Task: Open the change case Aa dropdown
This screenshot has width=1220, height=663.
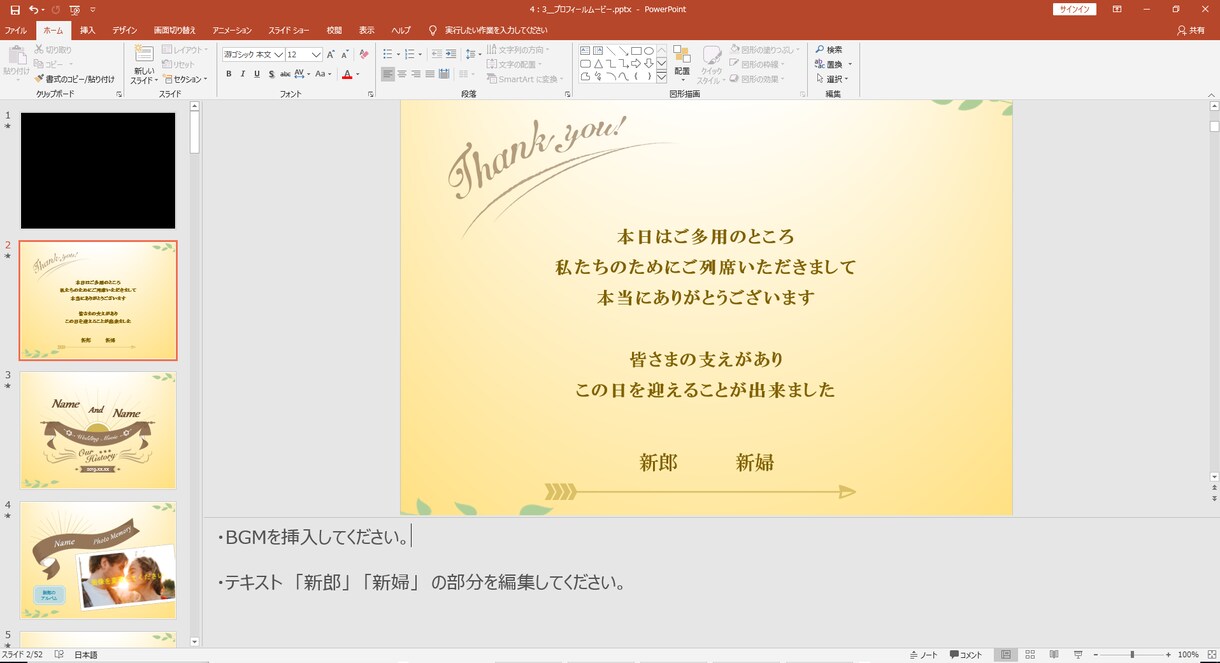Action: click(x=323, y=74)
